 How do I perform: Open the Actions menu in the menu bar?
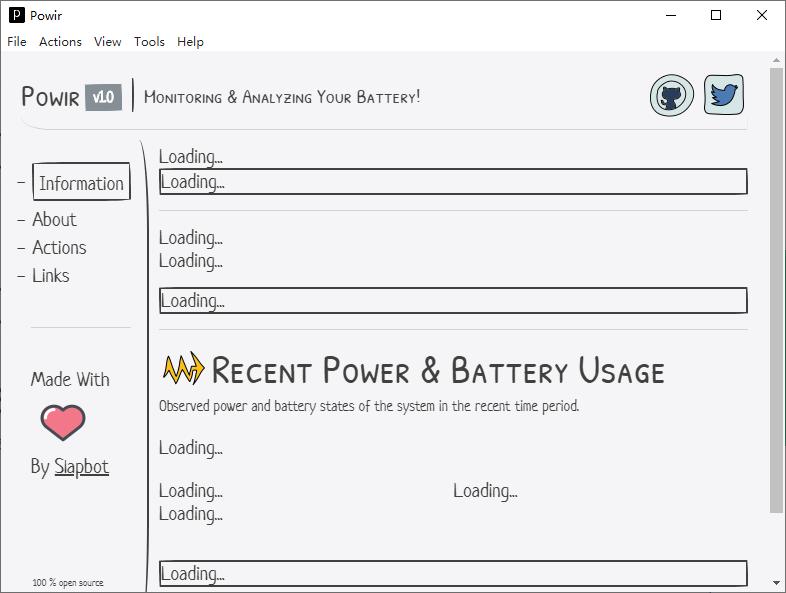tap(60, 42)
